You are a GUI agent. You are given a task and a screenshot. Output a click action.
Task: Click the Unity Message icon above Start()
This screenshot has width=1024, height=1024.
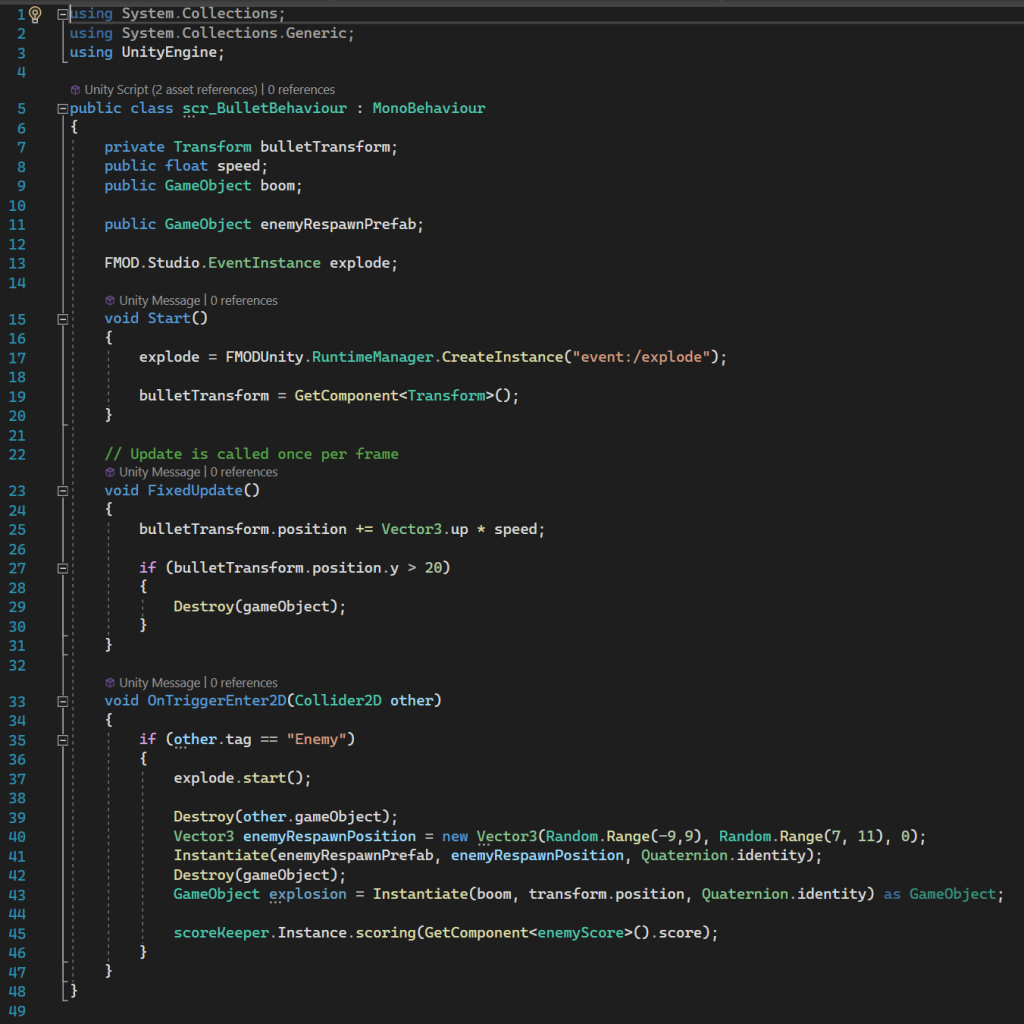tap(110, 300)
